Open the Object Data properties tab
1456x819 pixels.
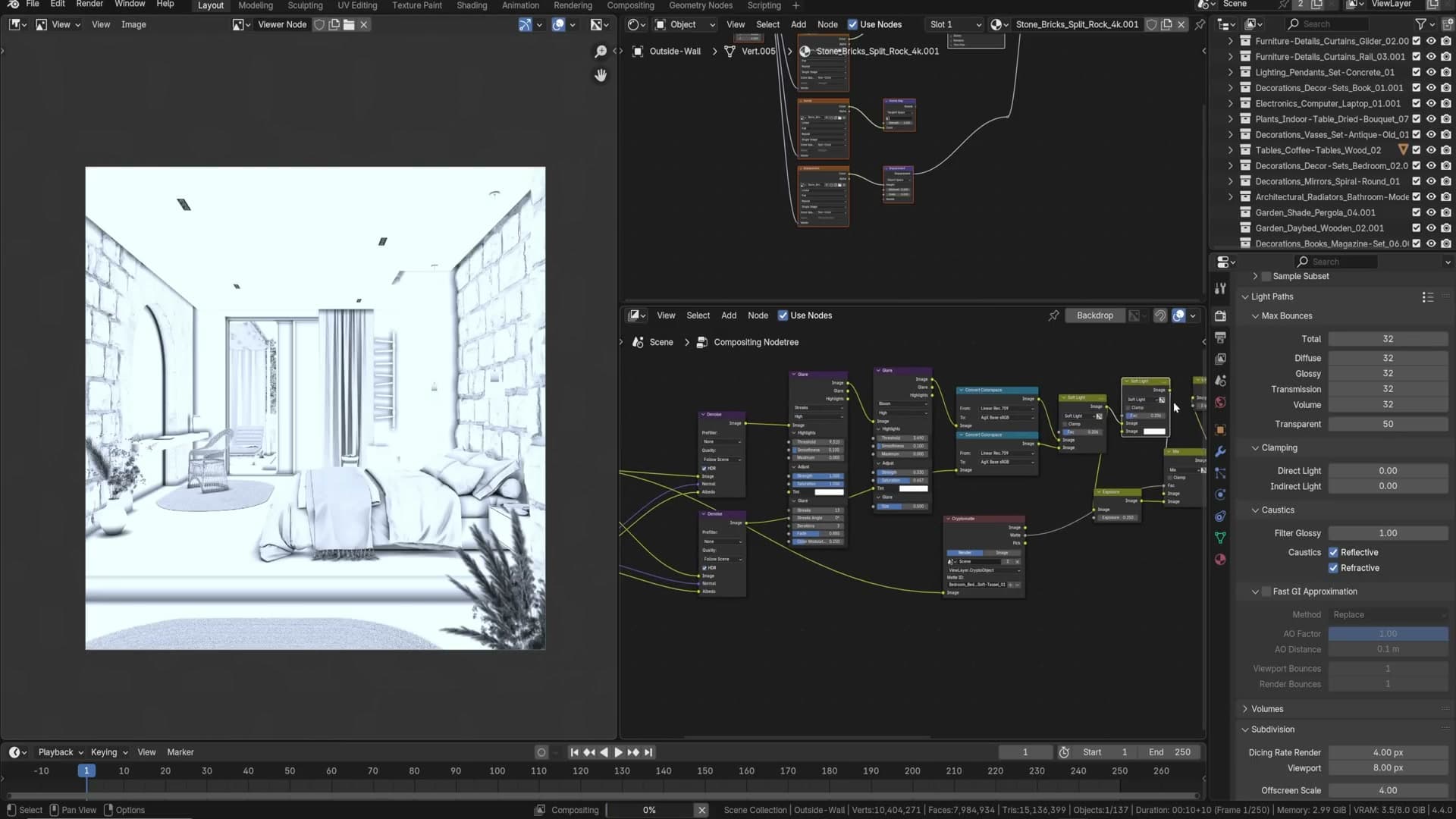click(x=1220, y=538)
